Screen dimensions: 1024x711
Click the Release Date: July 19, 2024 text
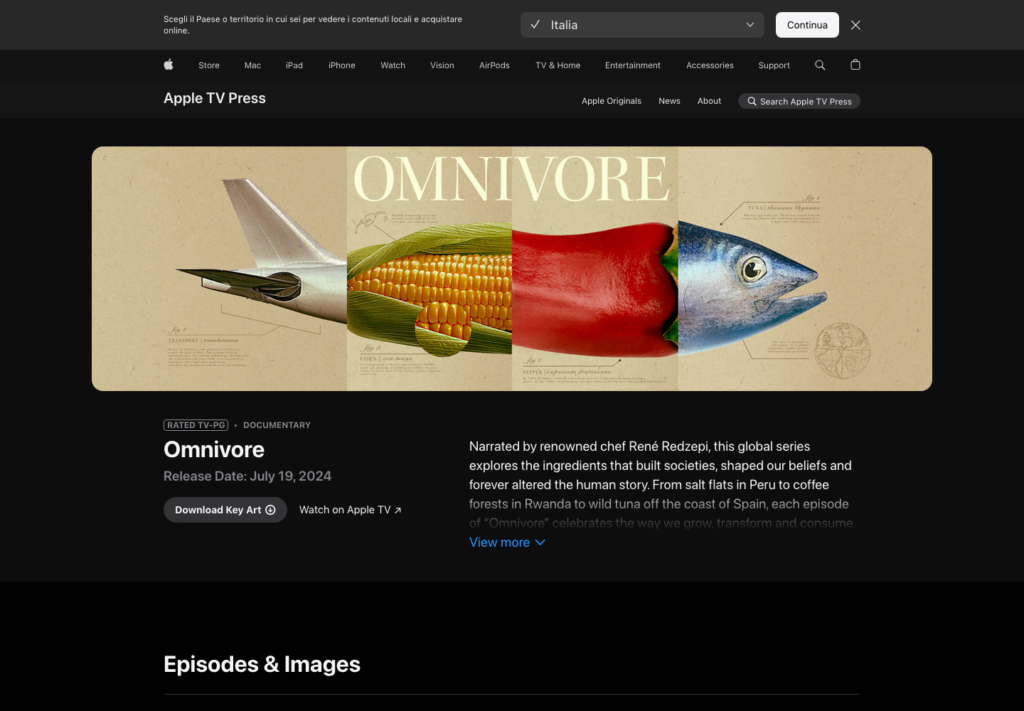[x=248, y=476]
